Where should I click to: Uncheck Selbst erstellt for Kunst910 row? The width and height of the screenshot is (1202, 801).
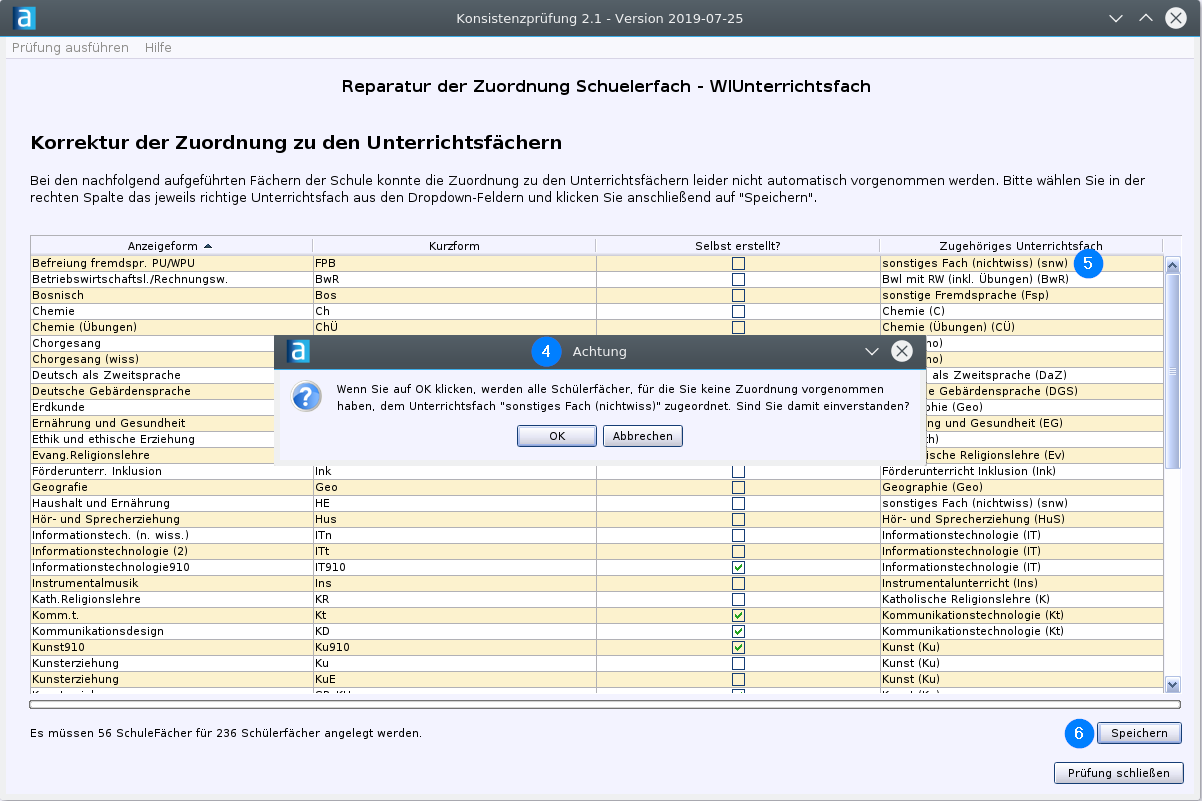pos(738,647)
